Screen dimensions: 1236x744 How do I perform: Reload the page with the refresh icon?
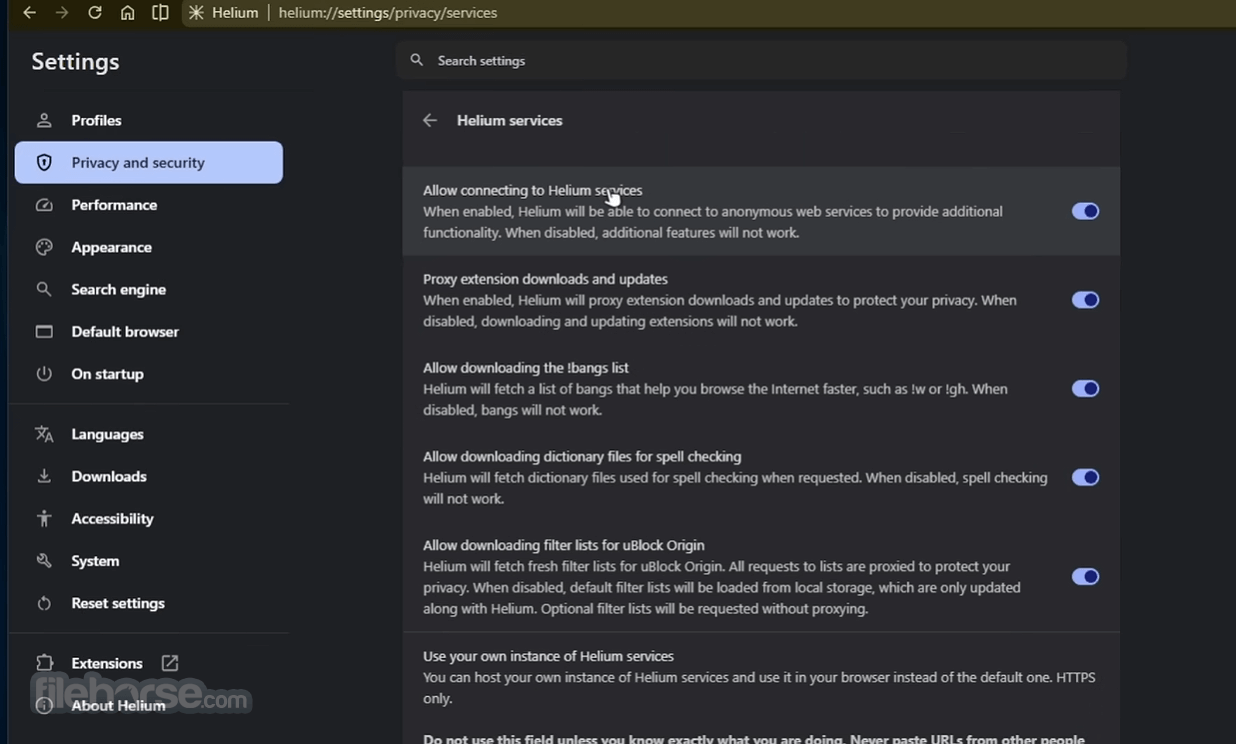coord(95,12)
